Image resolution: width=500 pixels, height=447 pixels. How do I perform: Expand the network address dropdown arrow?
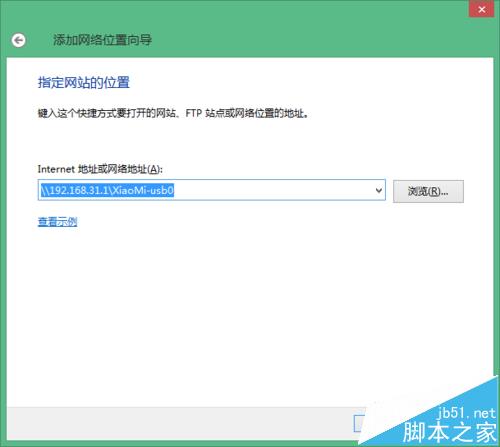tap(379, 190)
